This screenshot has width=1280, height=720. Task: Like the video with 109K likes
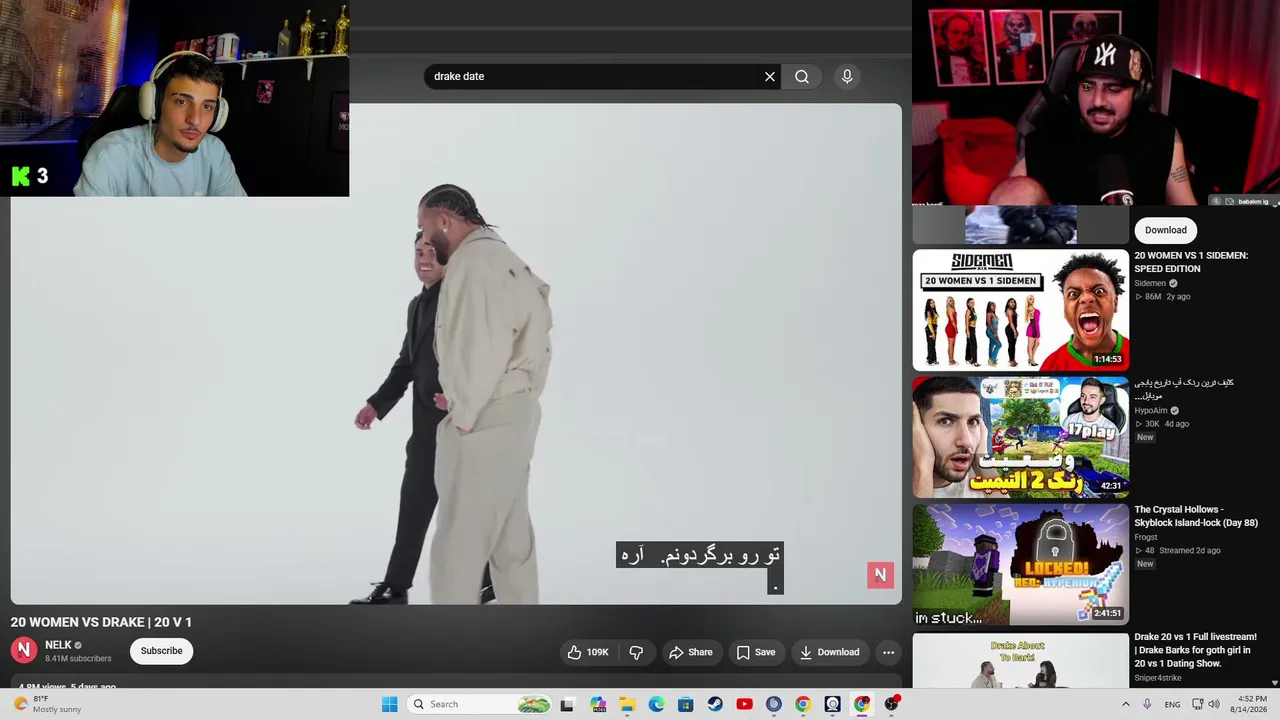[x=588, y=652]
